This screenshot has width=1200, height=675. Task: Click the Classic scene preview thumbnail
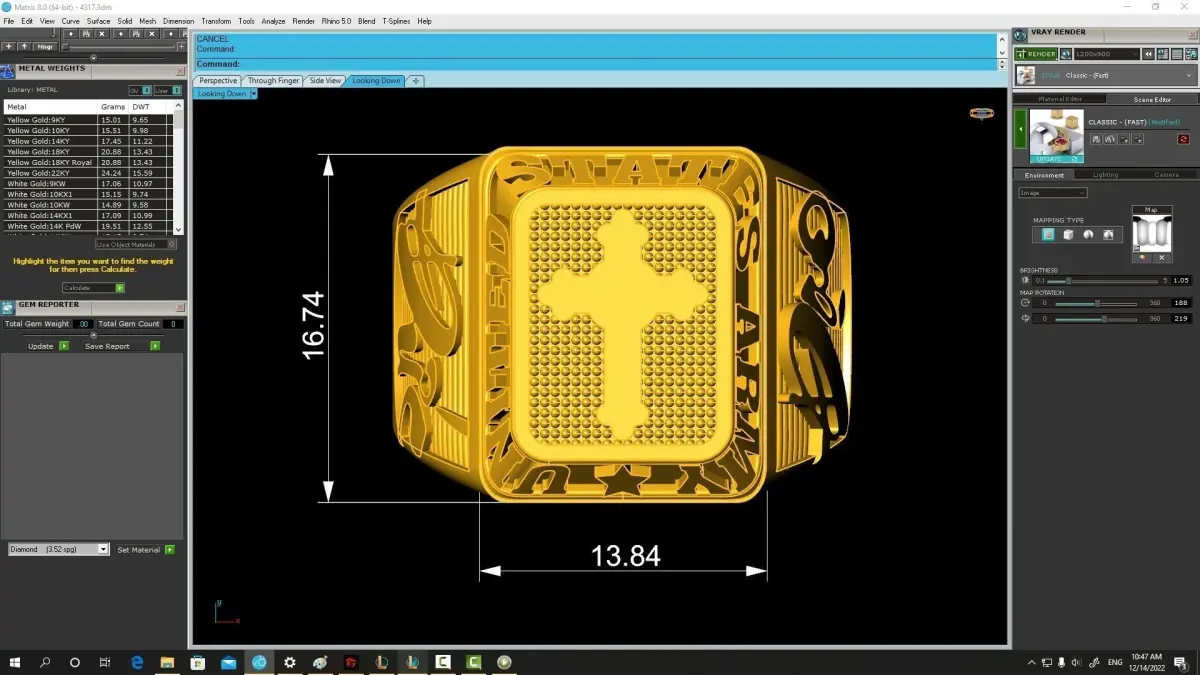1056,132
